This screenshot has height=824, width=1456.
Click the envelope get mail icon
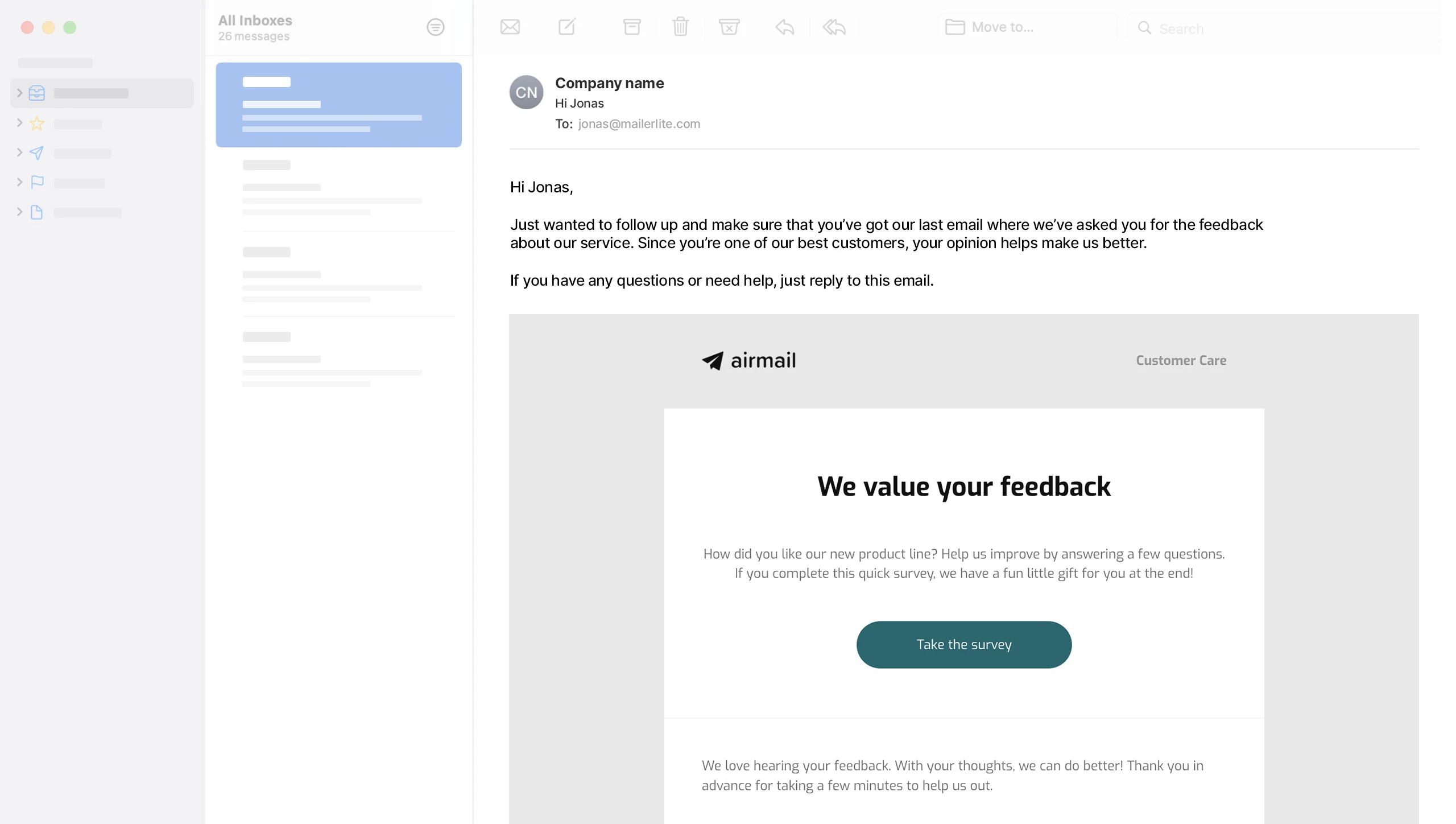[x=510, y=27]
